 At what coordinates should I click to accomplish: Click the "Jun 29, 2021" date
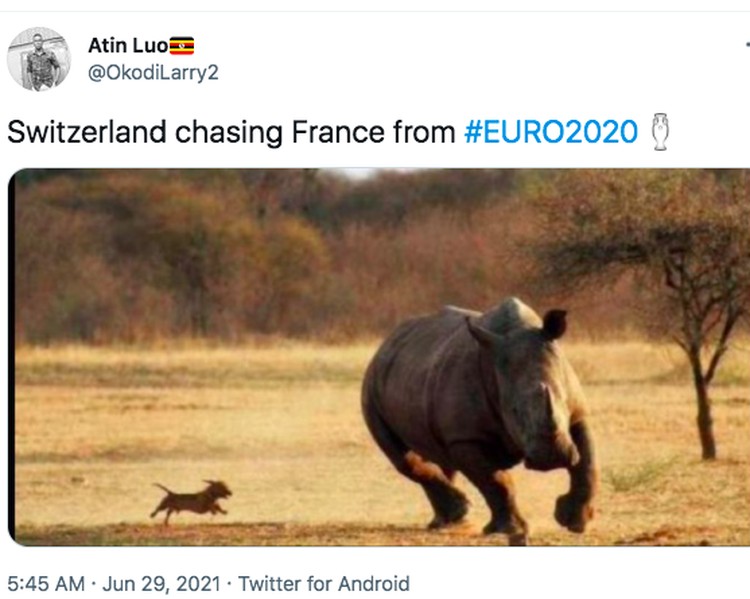pos(161,584)
